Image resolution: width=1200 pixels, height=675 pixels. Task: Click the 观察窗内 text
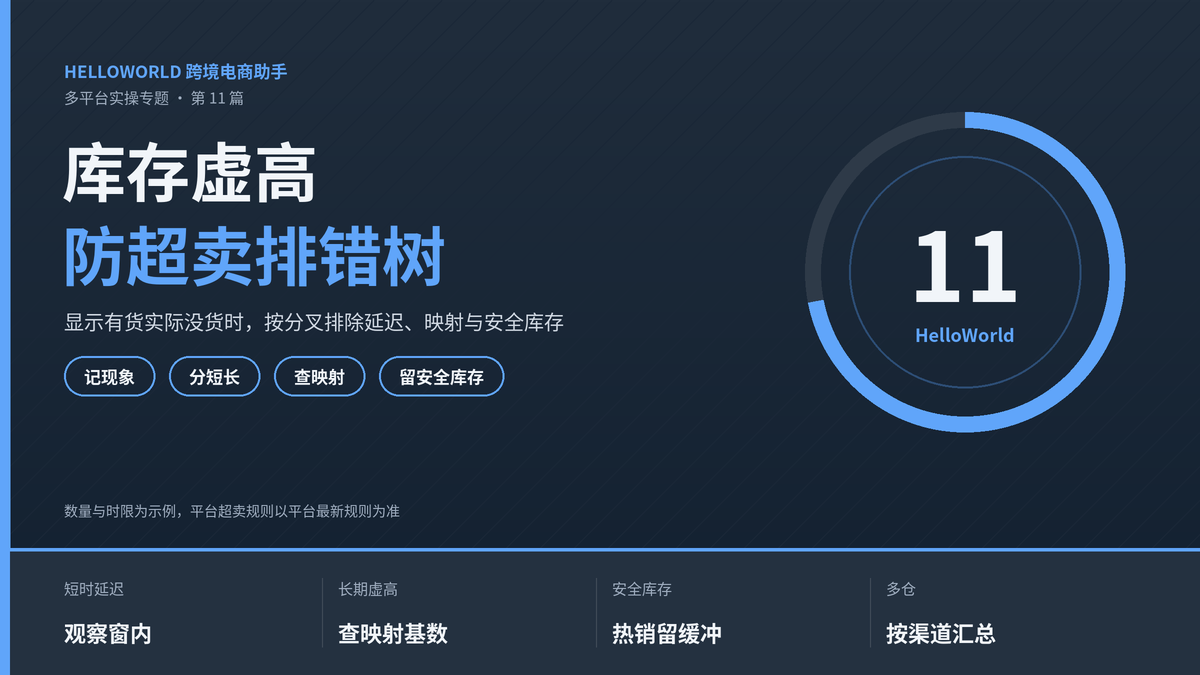click(108, 634)
